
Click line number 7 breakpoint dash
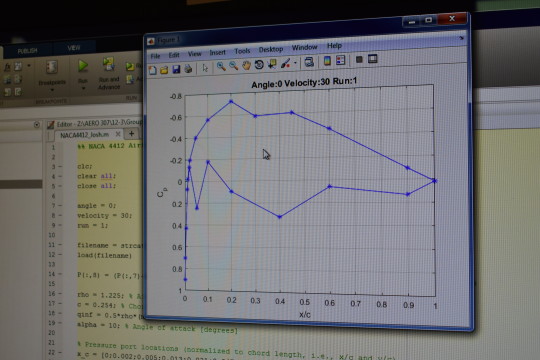pos(60,206)
